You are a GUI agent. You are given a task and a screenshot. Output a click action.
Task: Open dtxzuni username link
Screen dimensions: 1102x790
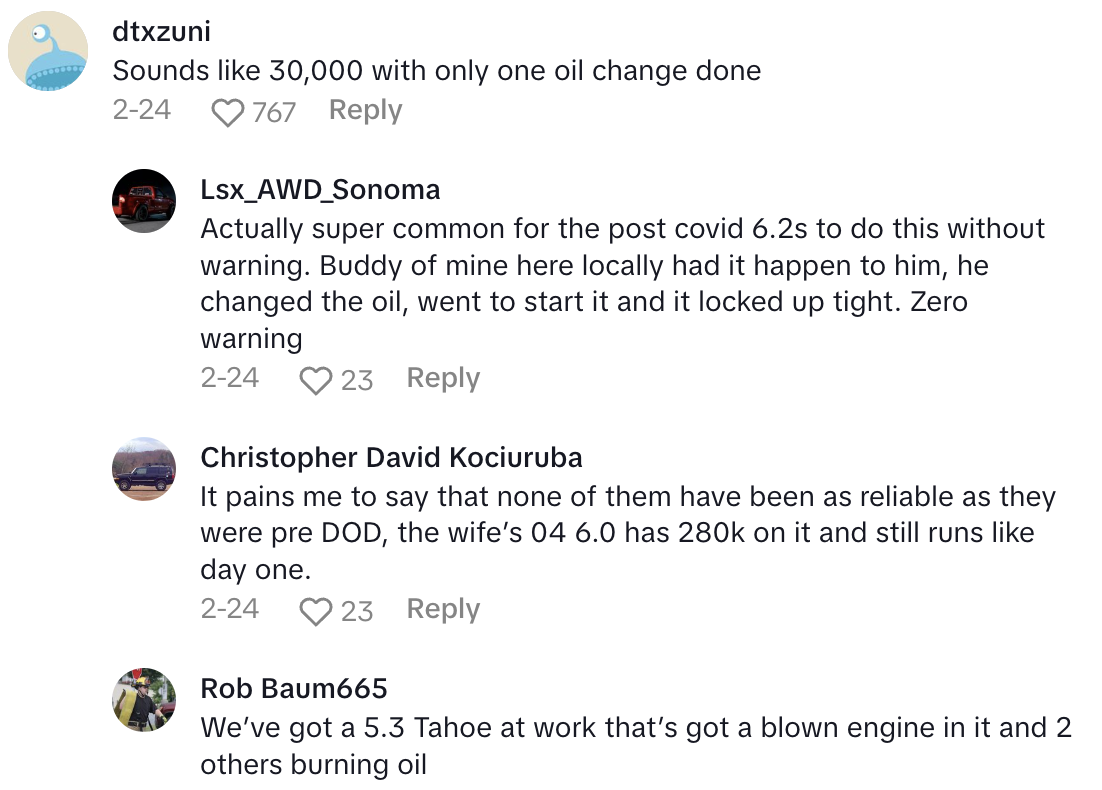(x=161, y=31)
